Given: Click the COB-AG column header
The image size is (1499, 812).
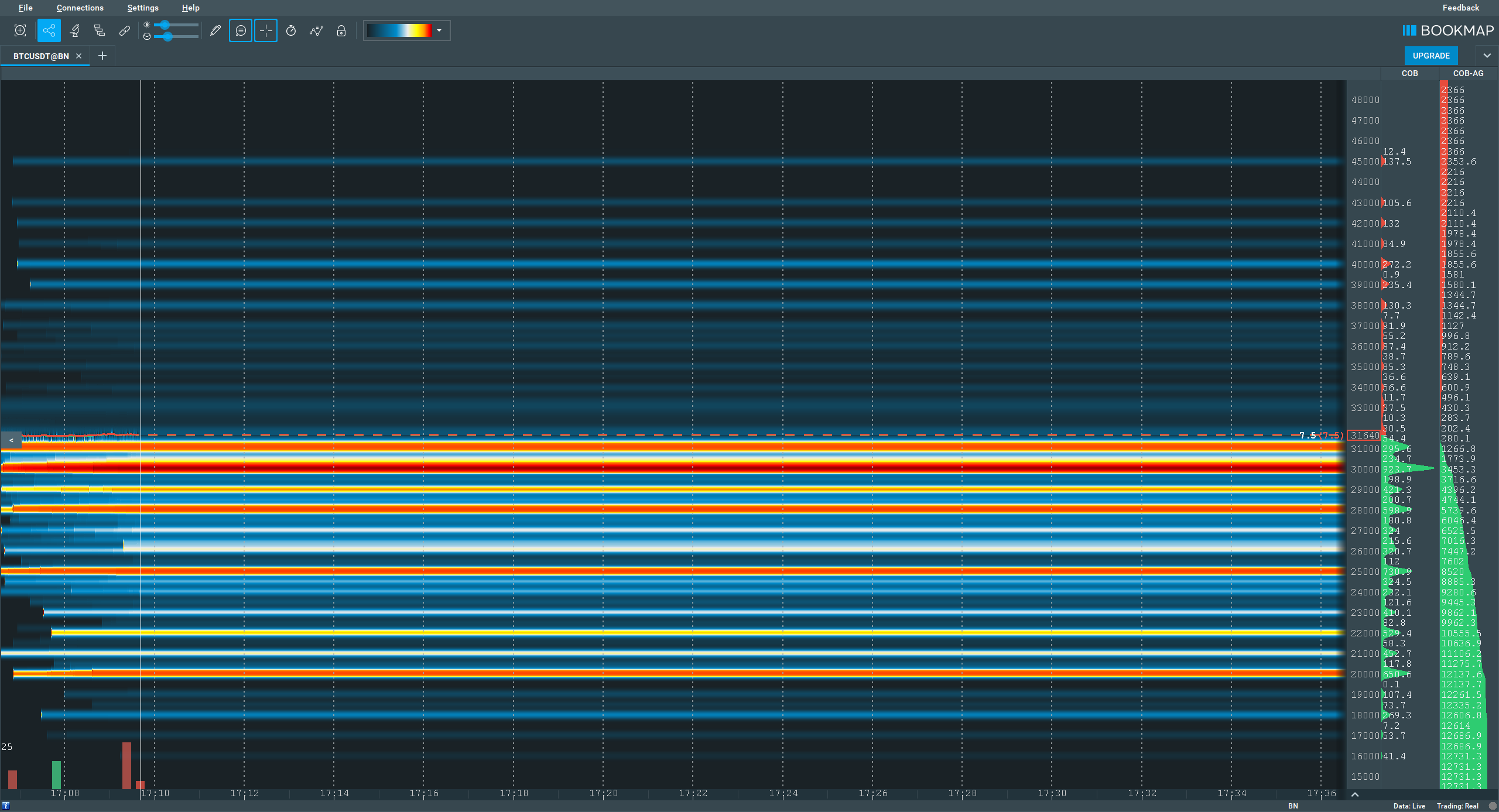Looking at the screenshot, I should click(x=1468, y=73).
